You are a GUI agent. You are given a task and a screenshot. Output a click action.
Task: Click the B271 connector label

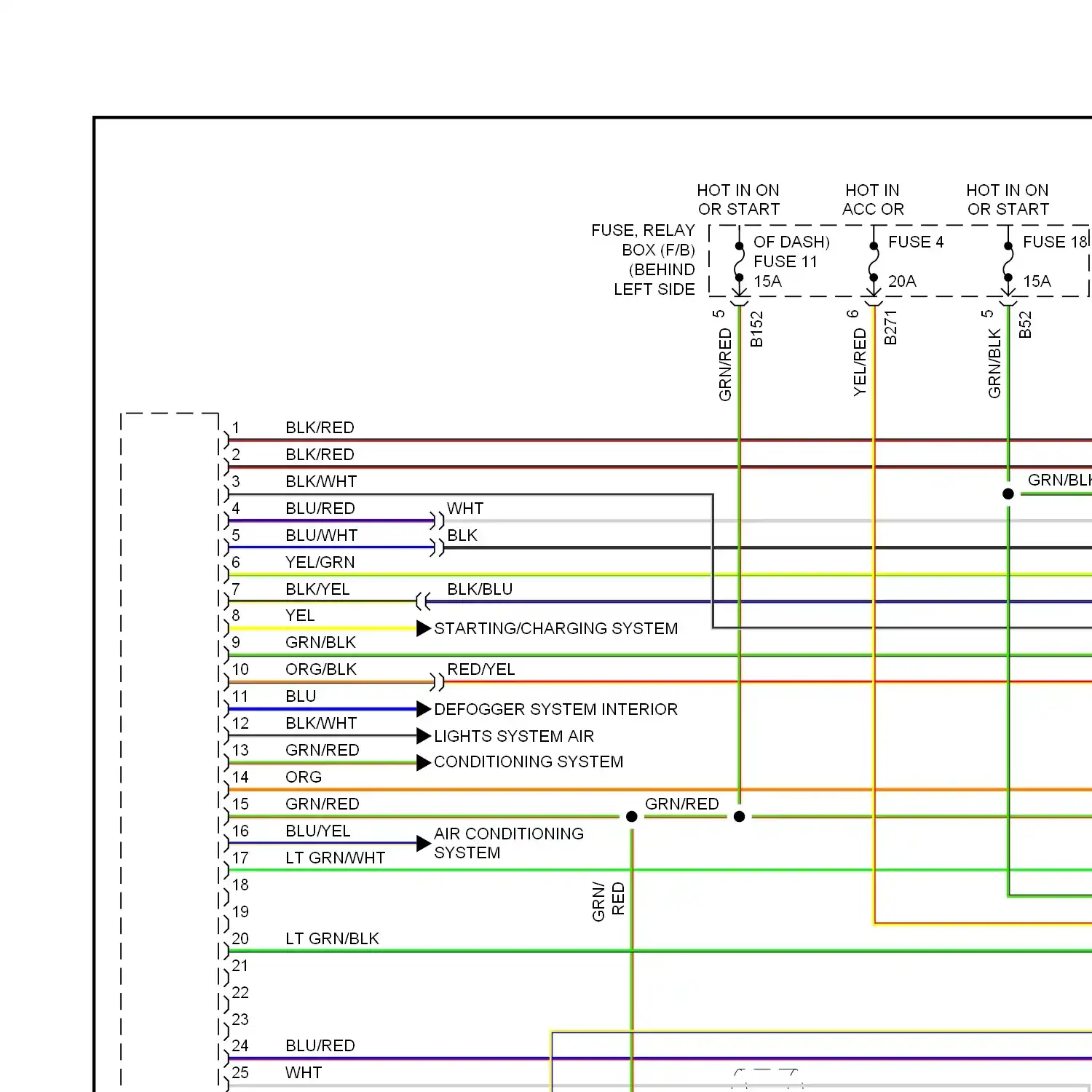click(890, 328)
